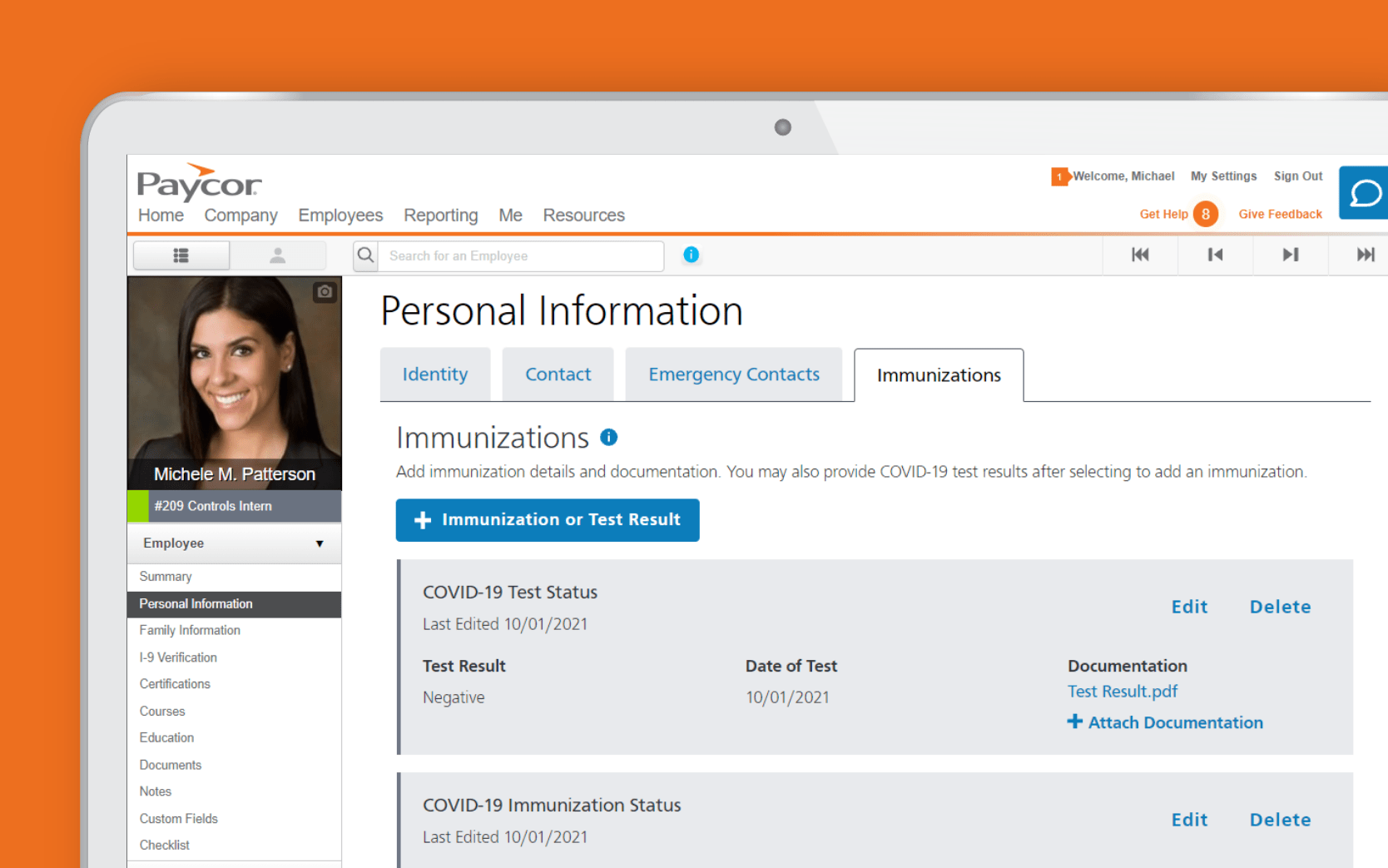The height and width of the screenshot is (868, 1388).
Task: Open the Company menu
Action: (x=240, y=216)
